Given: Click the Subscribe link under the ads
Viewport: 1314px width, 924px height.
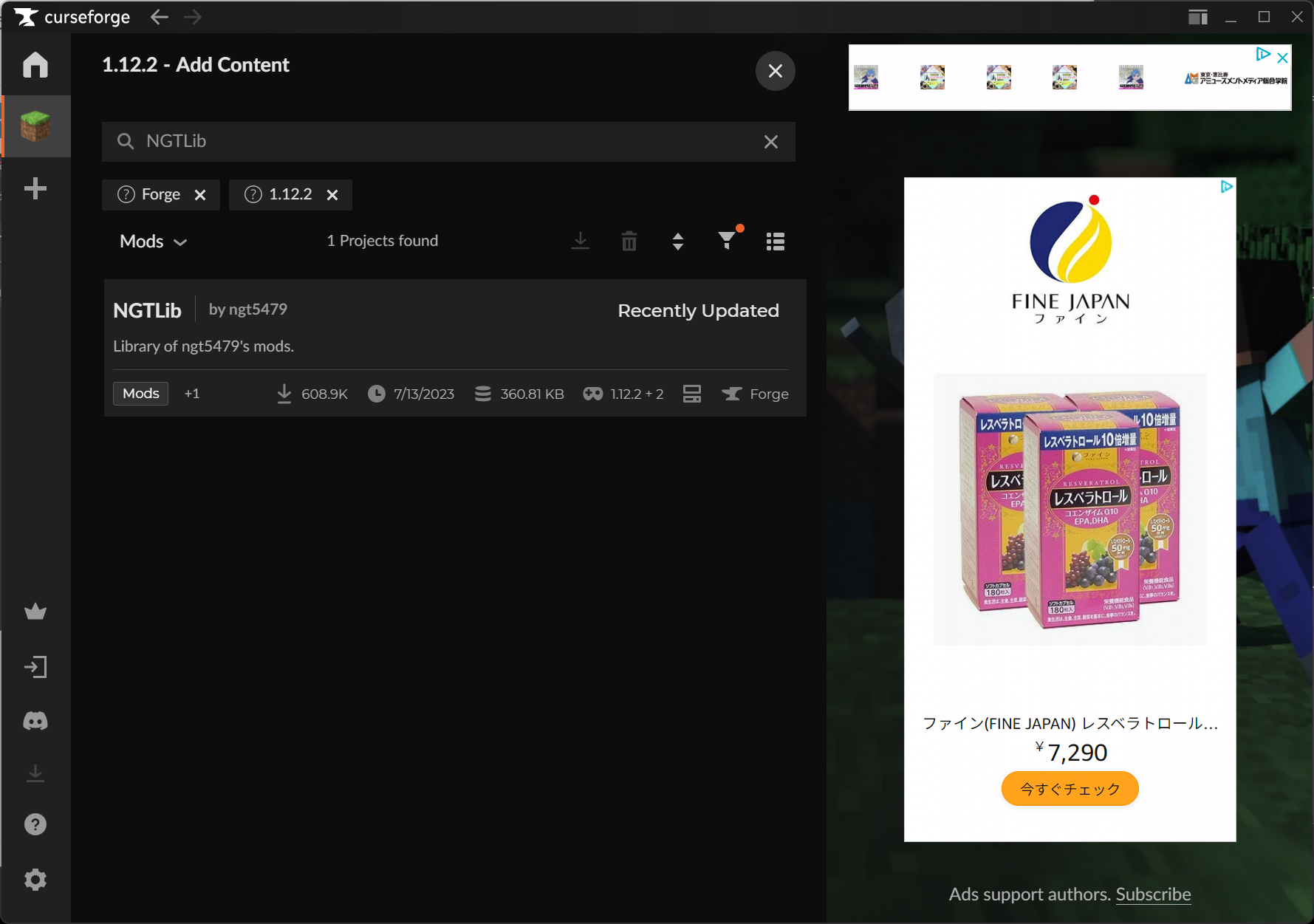Looking at the screenshot, I should click(1153, 894).
